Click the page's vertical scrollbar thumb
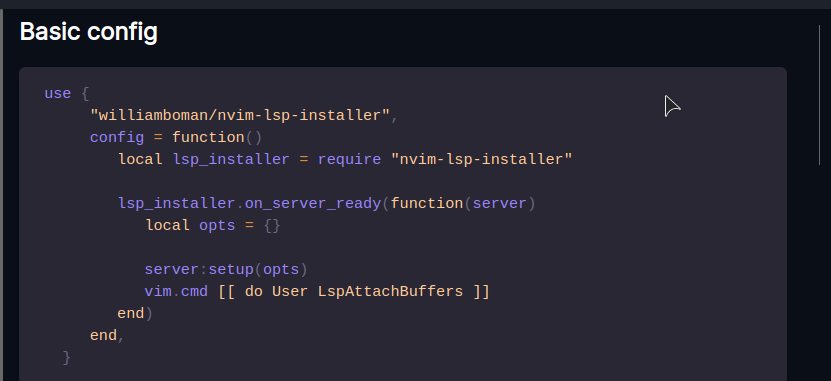831x381 pixels. coord(819,95)
